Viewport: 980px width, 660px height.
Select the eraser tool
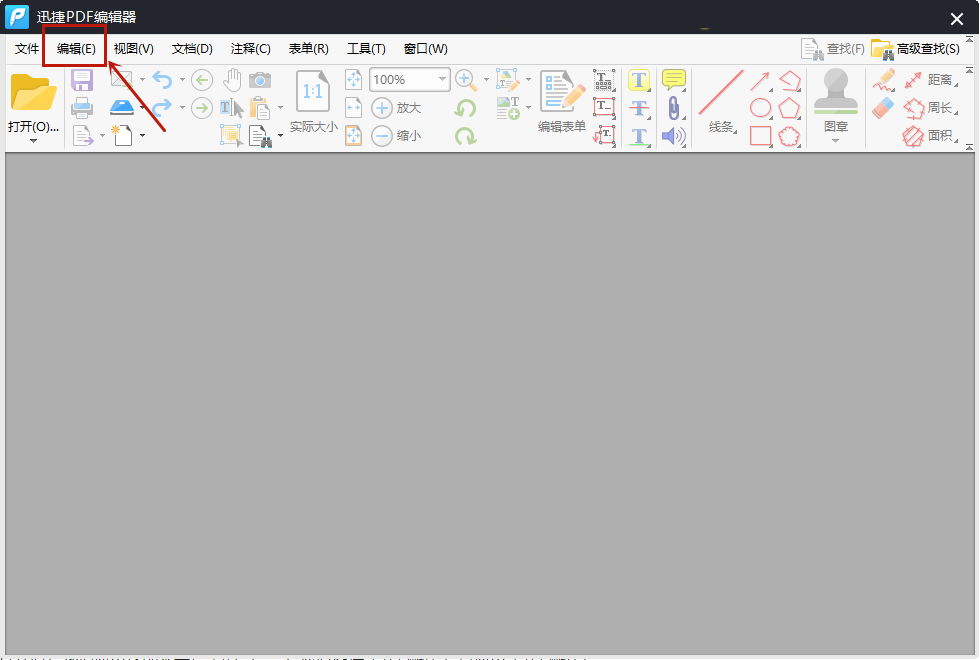point(883,108)
